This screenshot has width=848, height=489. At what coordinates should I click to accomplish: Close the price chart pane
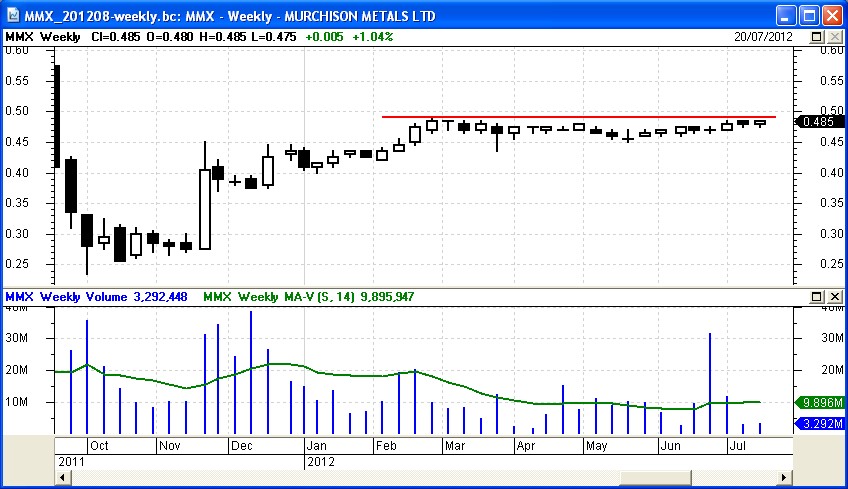pyautogui.click(x=835, y=37)
